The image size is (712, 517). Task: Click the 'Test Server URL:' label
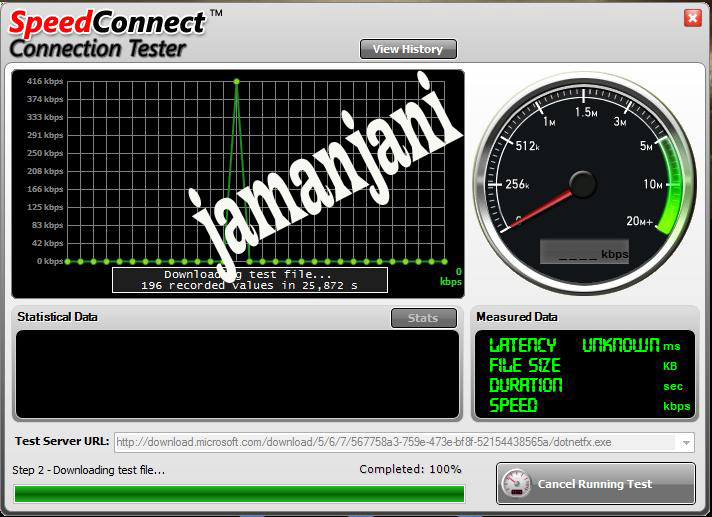(62, 441)
